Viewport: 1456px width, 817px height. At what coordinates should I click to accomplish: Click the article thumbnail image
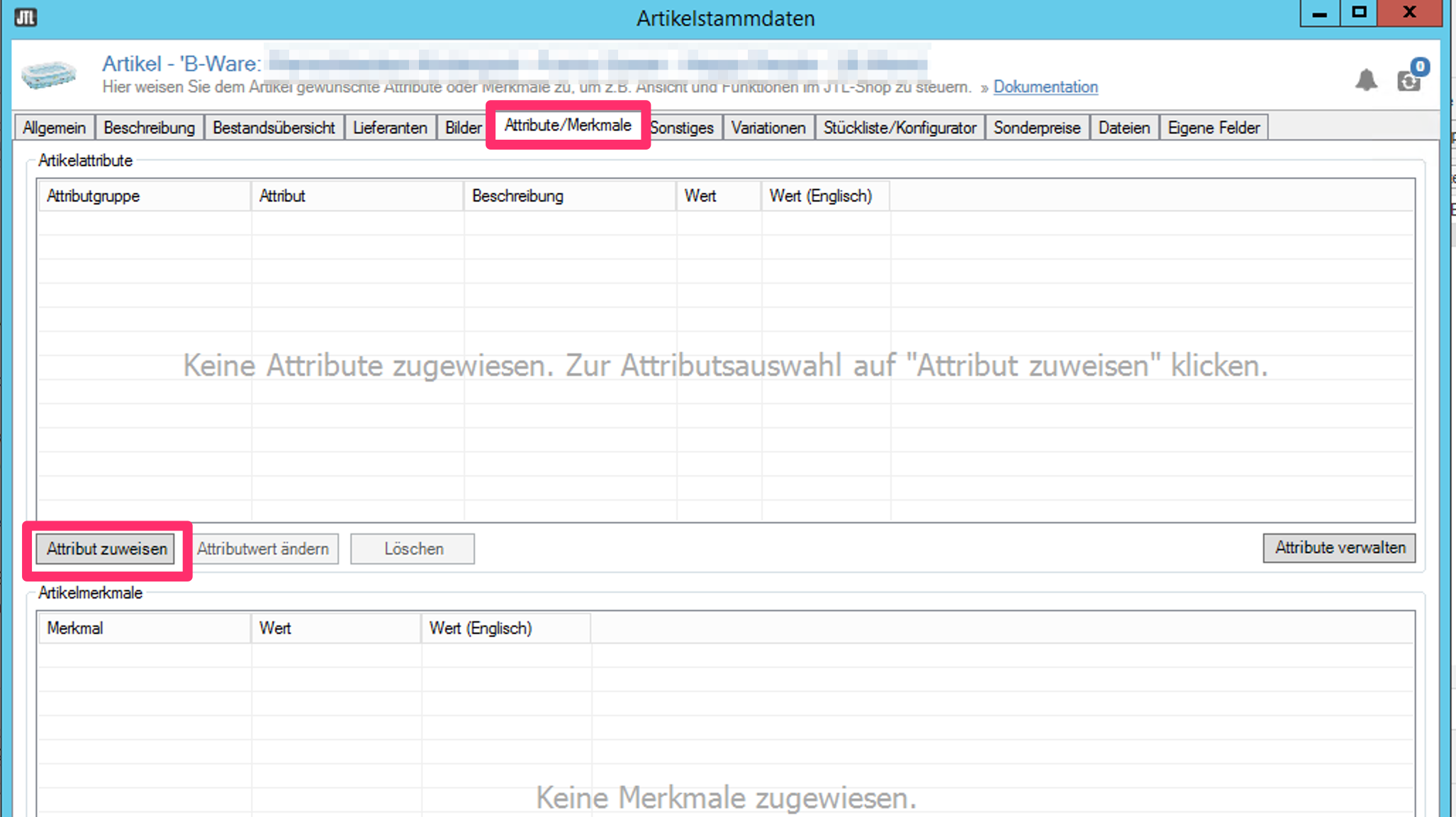48,74
